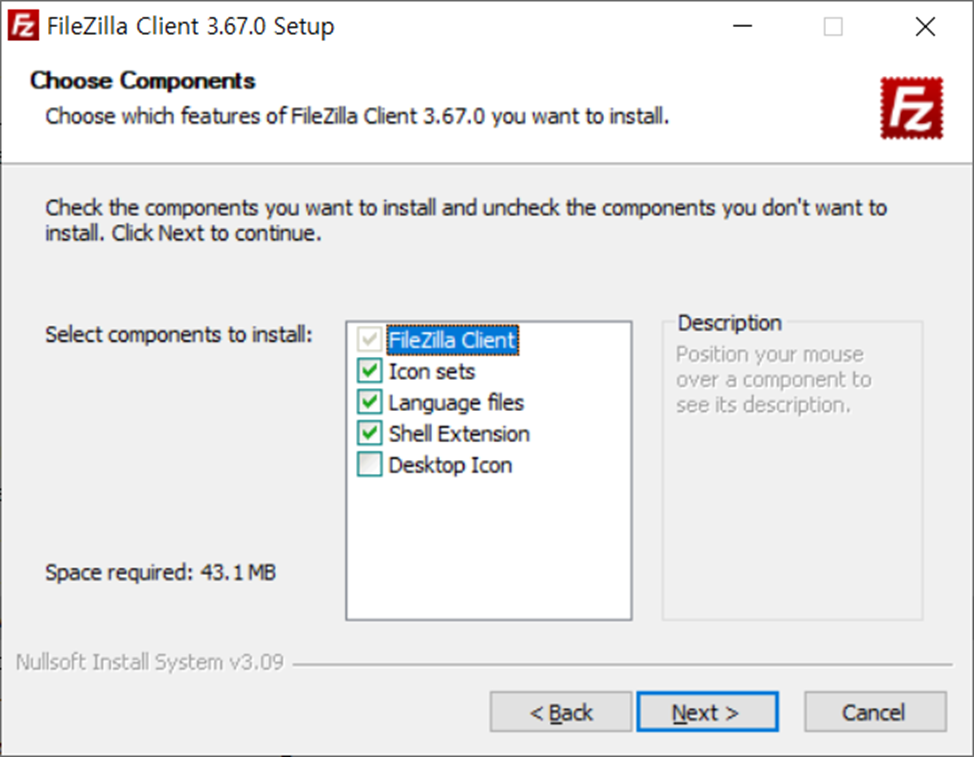This screenshot has width=974, height=757.
Task: Select the Desktop Icon list item
Action: tap(450, 464)
